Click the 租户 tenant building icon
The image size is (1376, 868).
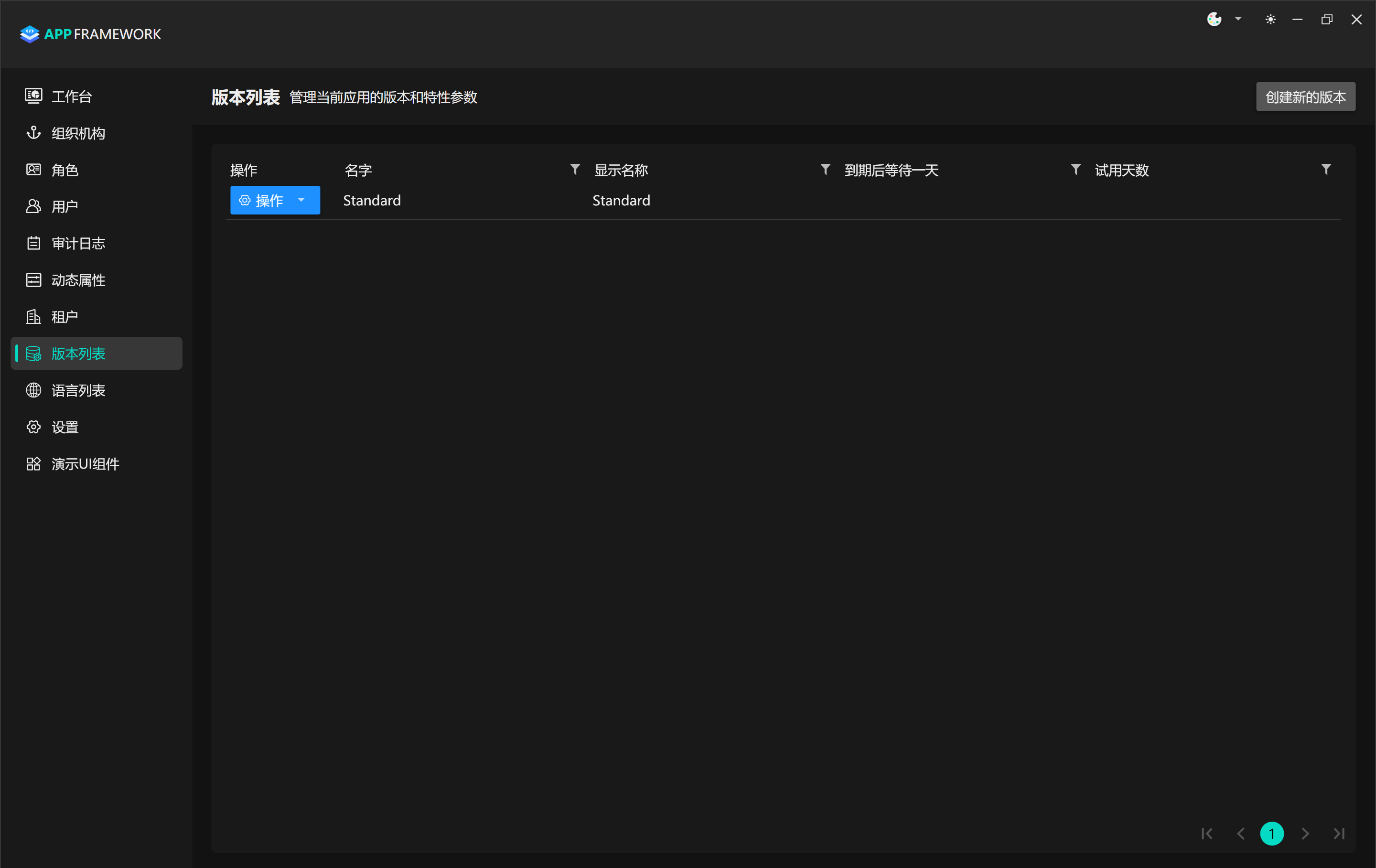[33, 317]
